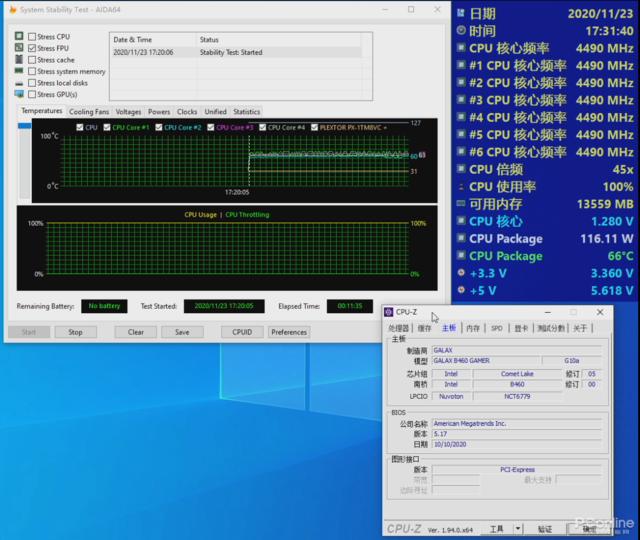The height and width of the screenshot is (540, 640).
Task: Click icon beside CPU Package wattage
Action: click(461, 238)
